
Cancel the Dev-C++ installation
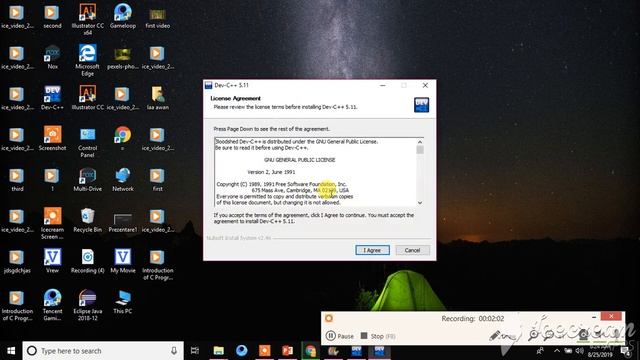click(412, 250)
